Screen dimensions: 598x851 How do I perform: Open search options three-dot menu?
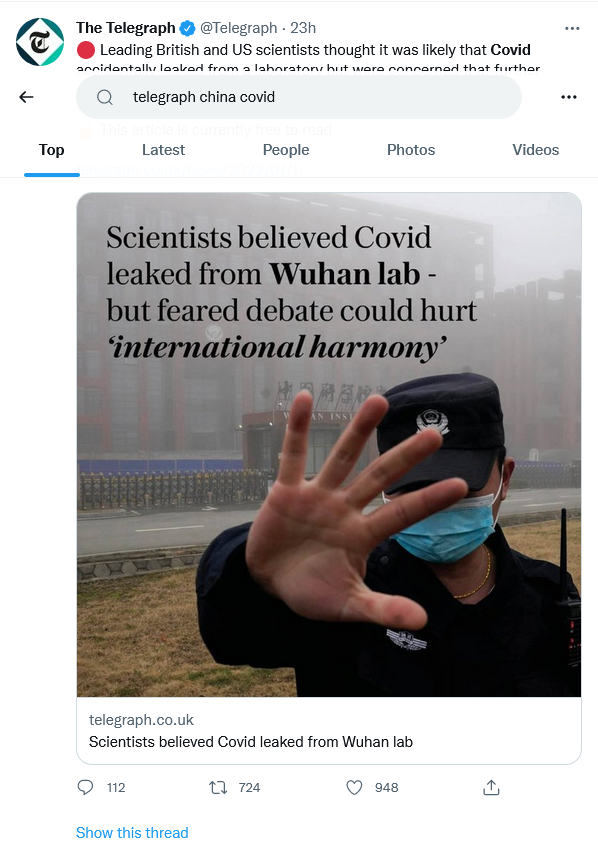(x=569, y=97)
